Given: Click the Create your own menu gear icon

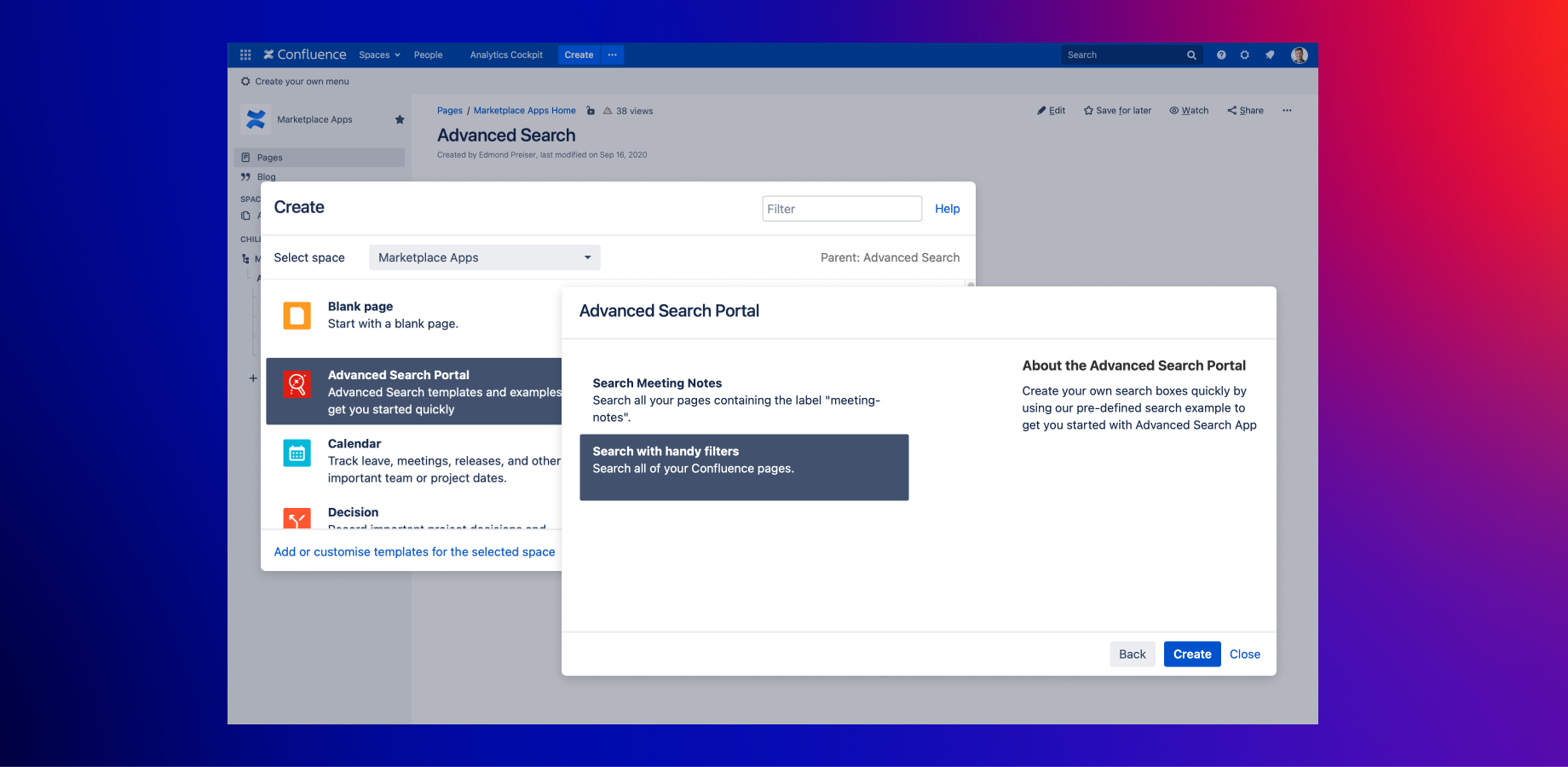Looking at the screenshot, I should pyautogui.click(x=245, y=82).
